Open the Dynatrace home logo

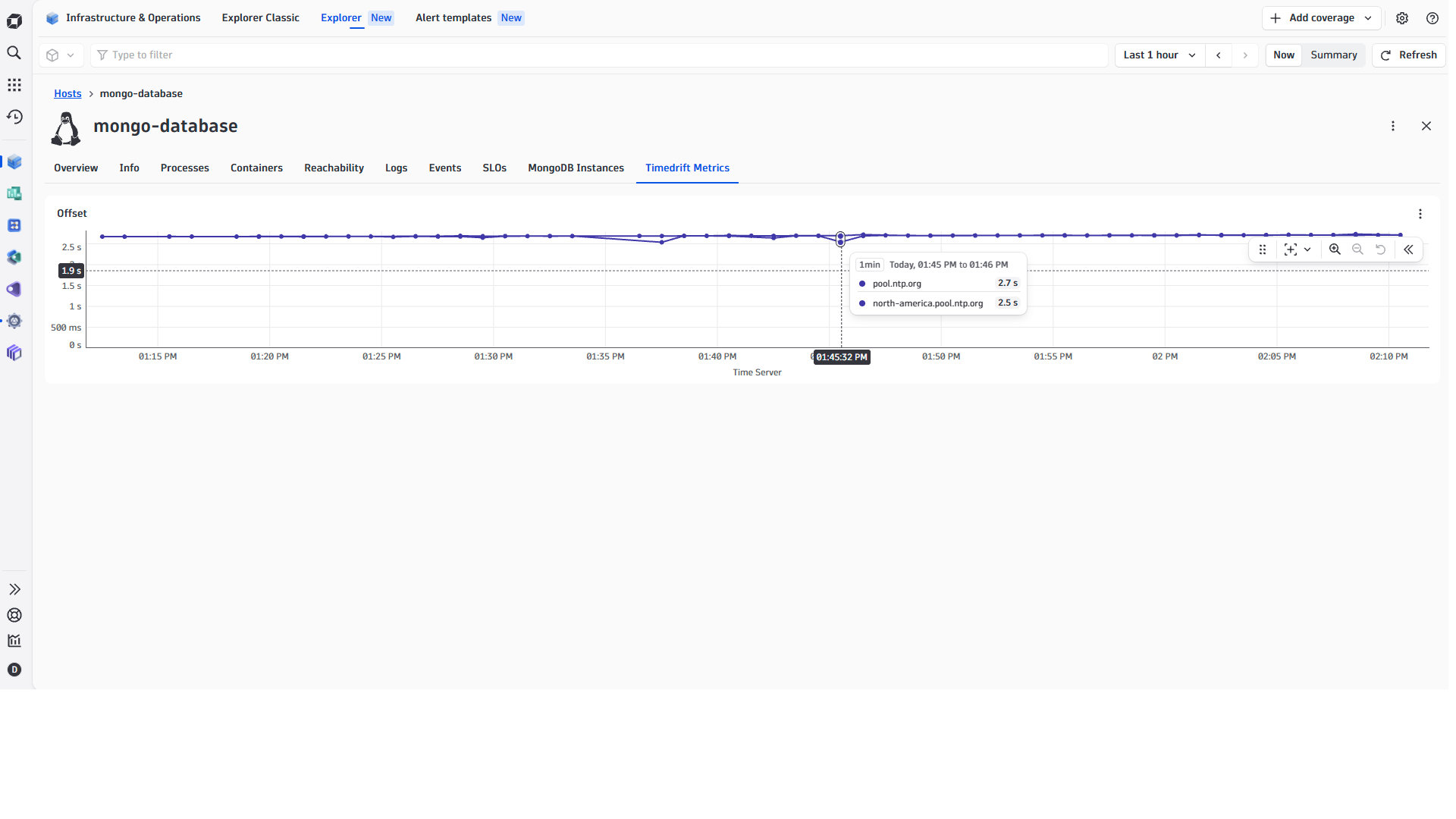[x=14, y=21]
